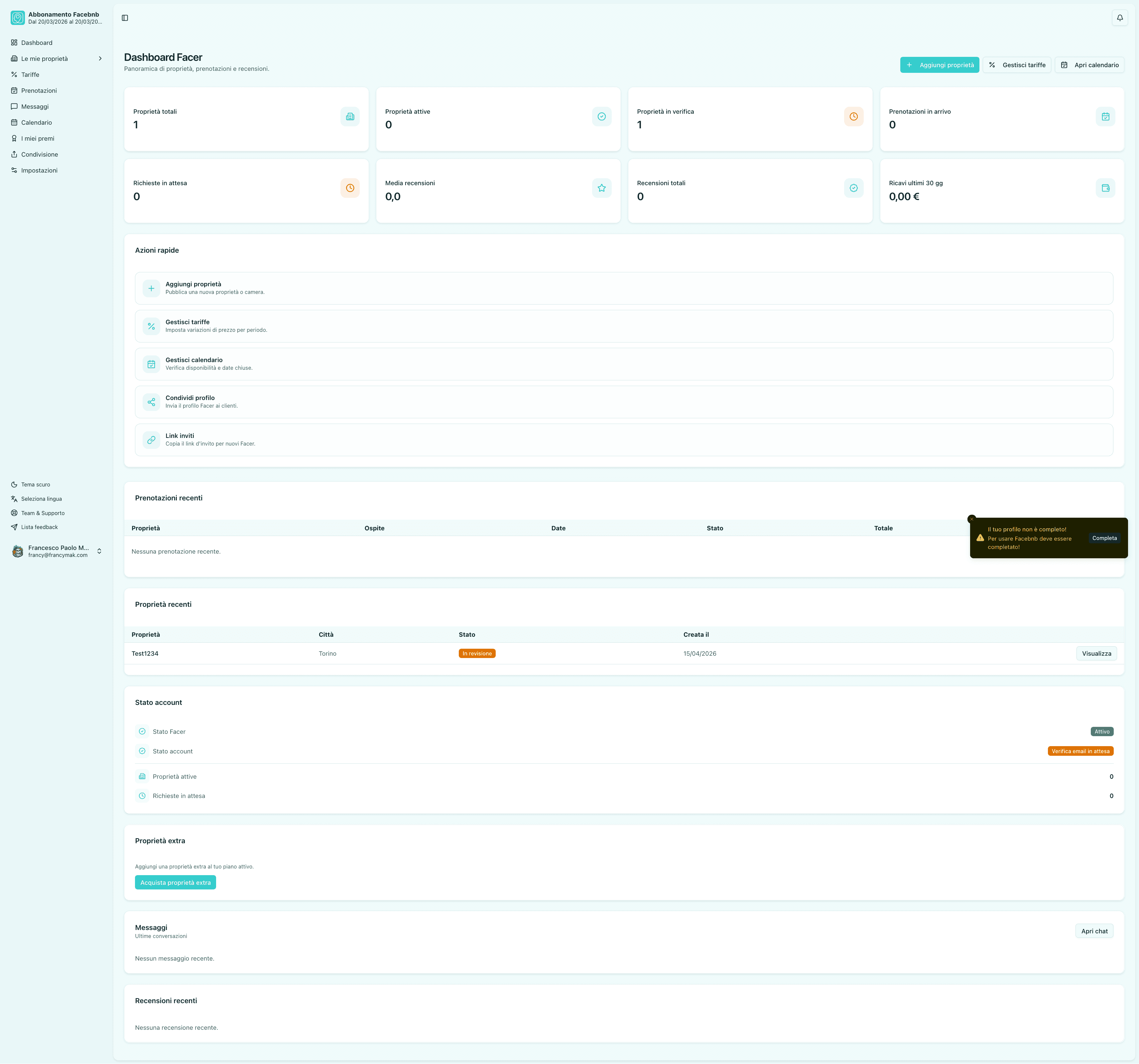Image resolution: width=1139 pixels, height=1064 pixels.
Task: Open Team & Supporto
Action: click(x=56, y=513)
